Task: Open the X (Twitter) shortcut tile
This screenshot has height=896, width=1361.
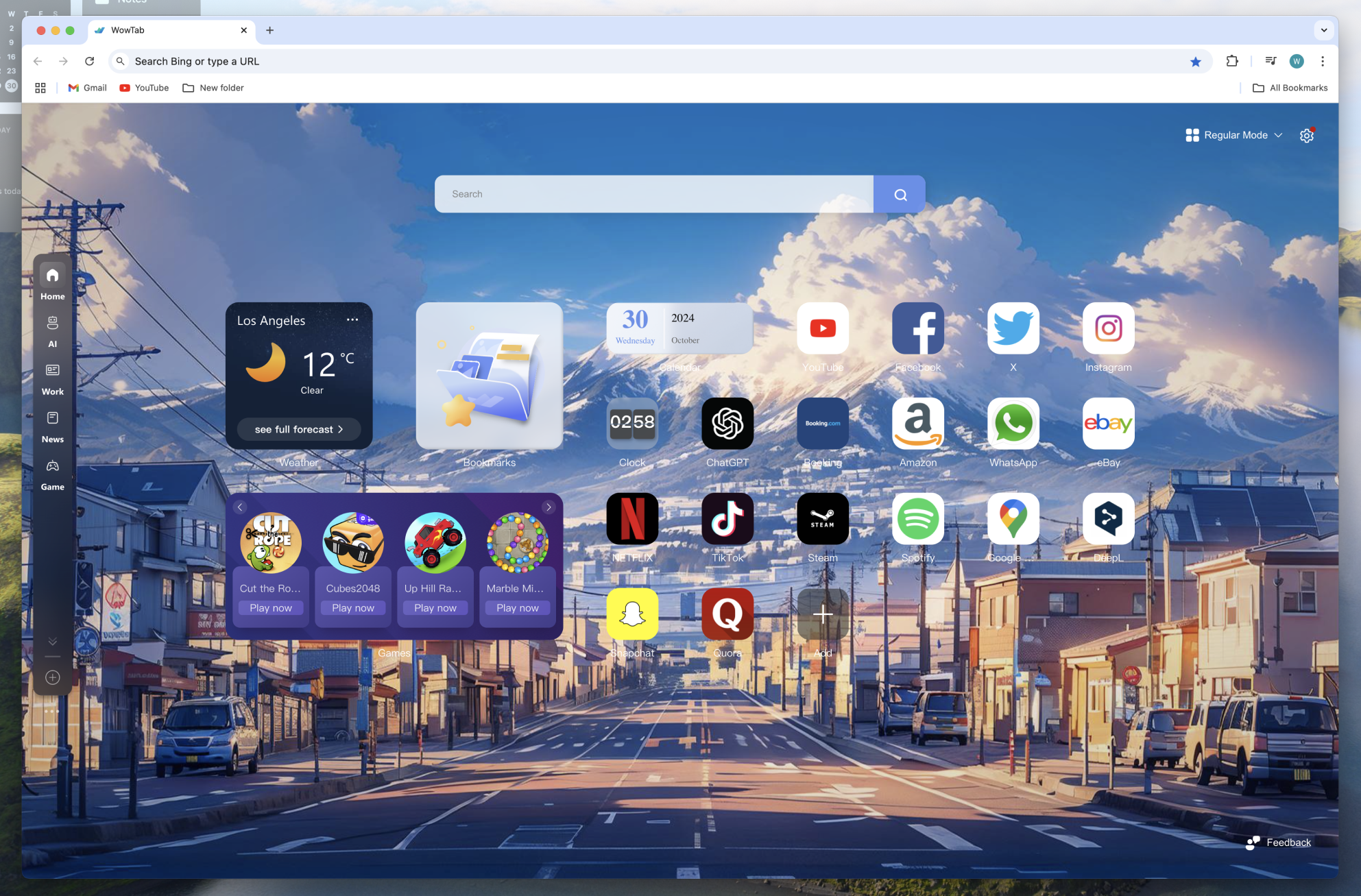Action: pos(1013,328)
